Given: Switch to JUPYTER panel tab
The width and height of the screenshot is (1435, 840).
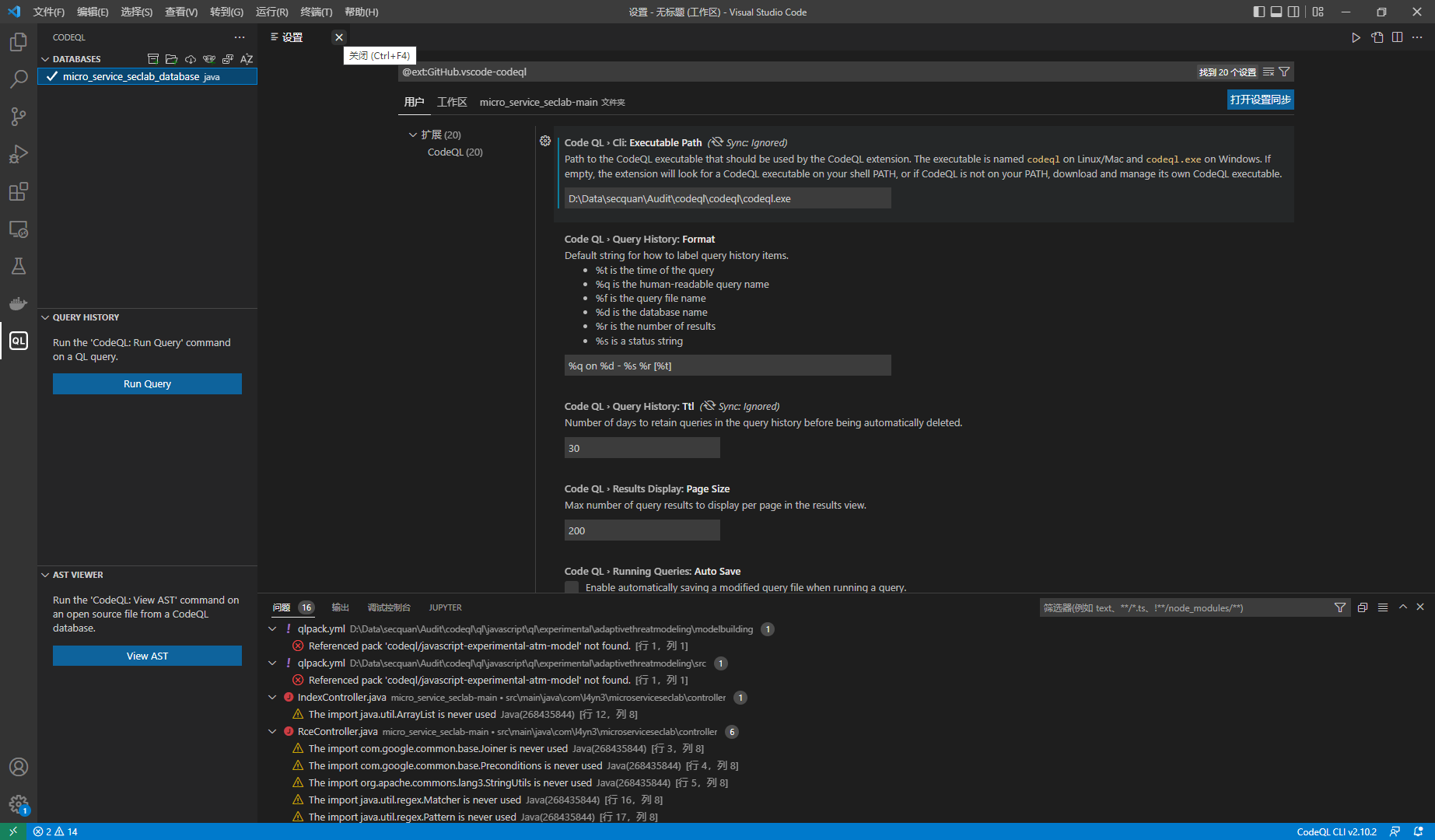Looking at the screenshot, I should click(445, 607).
